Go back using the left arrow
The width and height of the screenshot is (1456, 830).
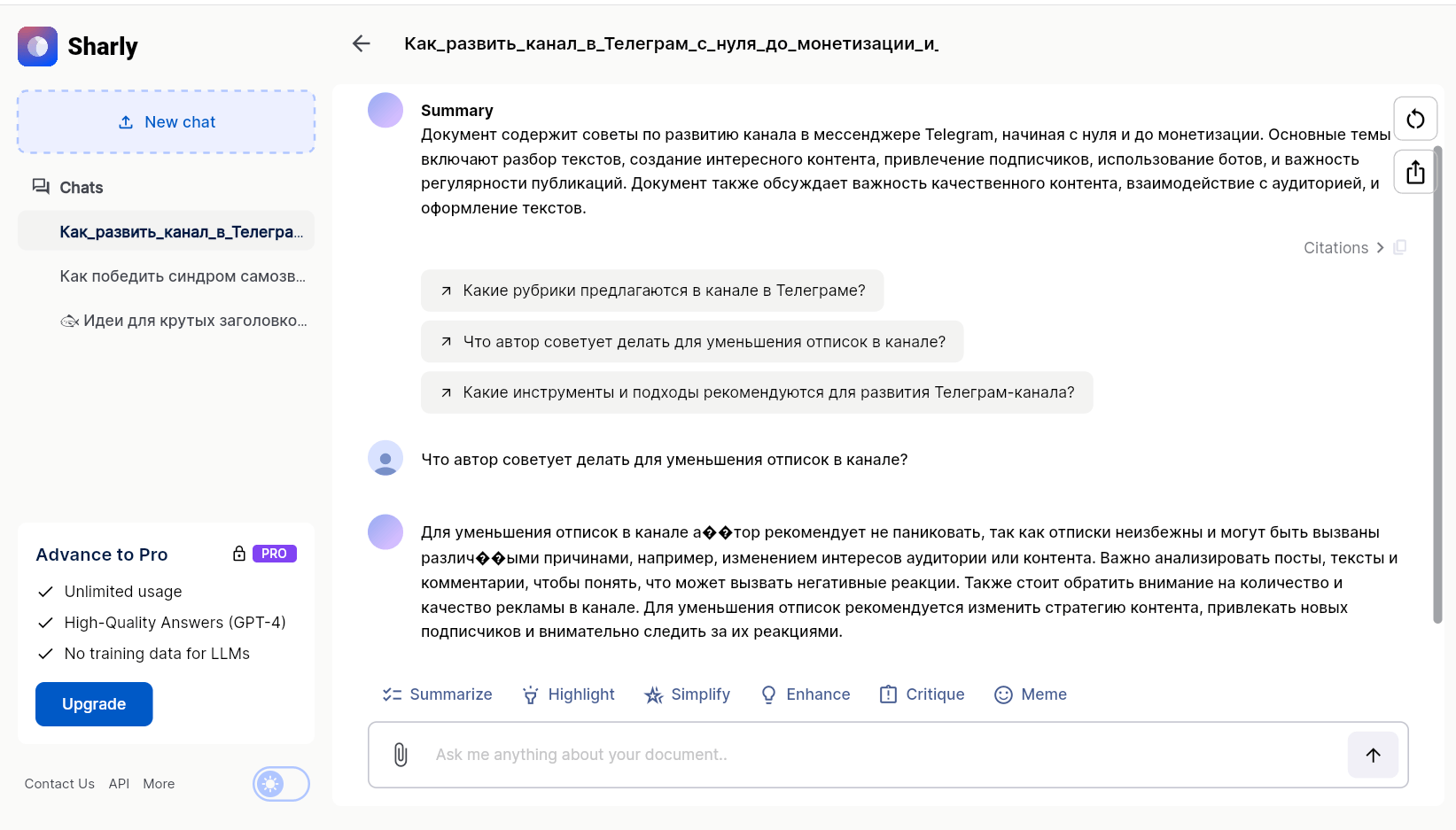pyautogui.click(x=361, y=43)
